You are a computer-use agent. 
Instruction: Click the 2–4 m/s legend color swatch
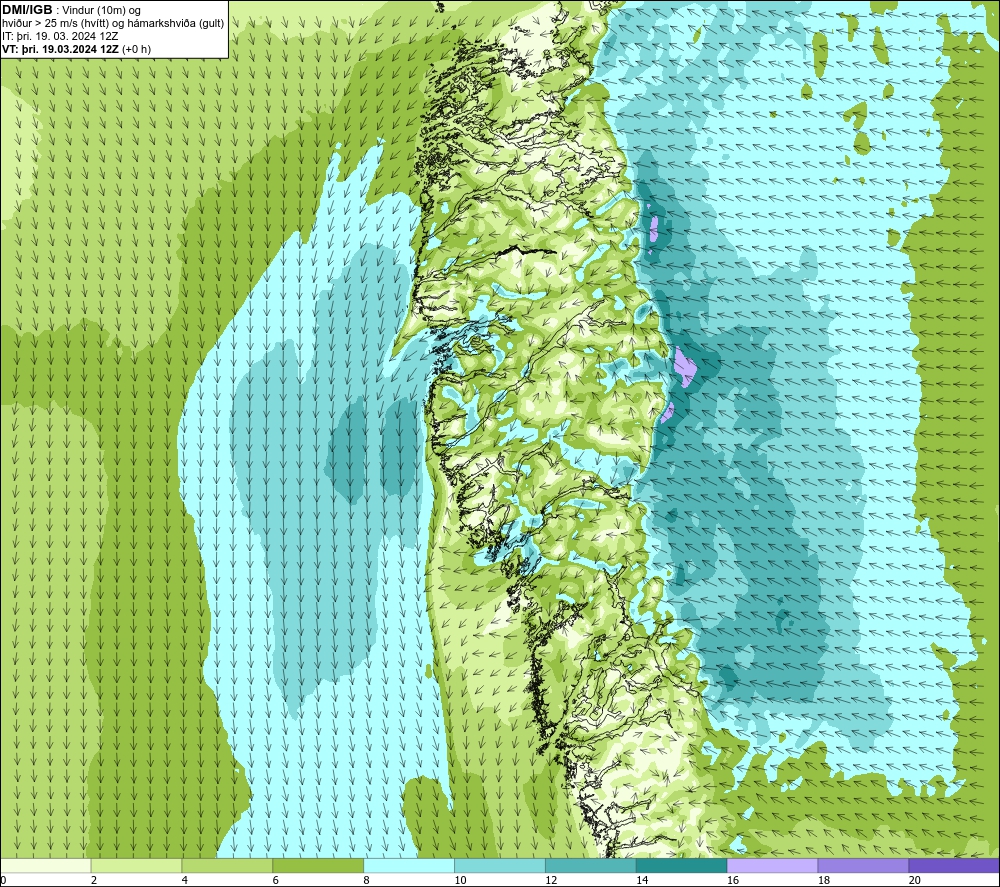[x=136, y=865]
